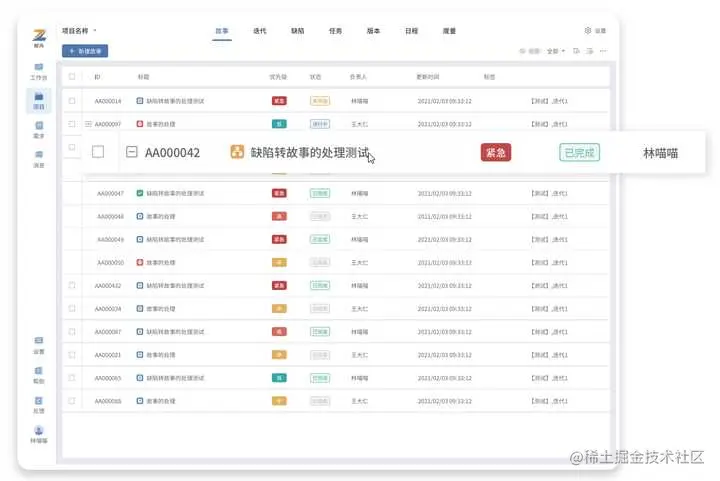Switch to the 迭代 tab
Screen dimensions: 720x481
[260, 31]
